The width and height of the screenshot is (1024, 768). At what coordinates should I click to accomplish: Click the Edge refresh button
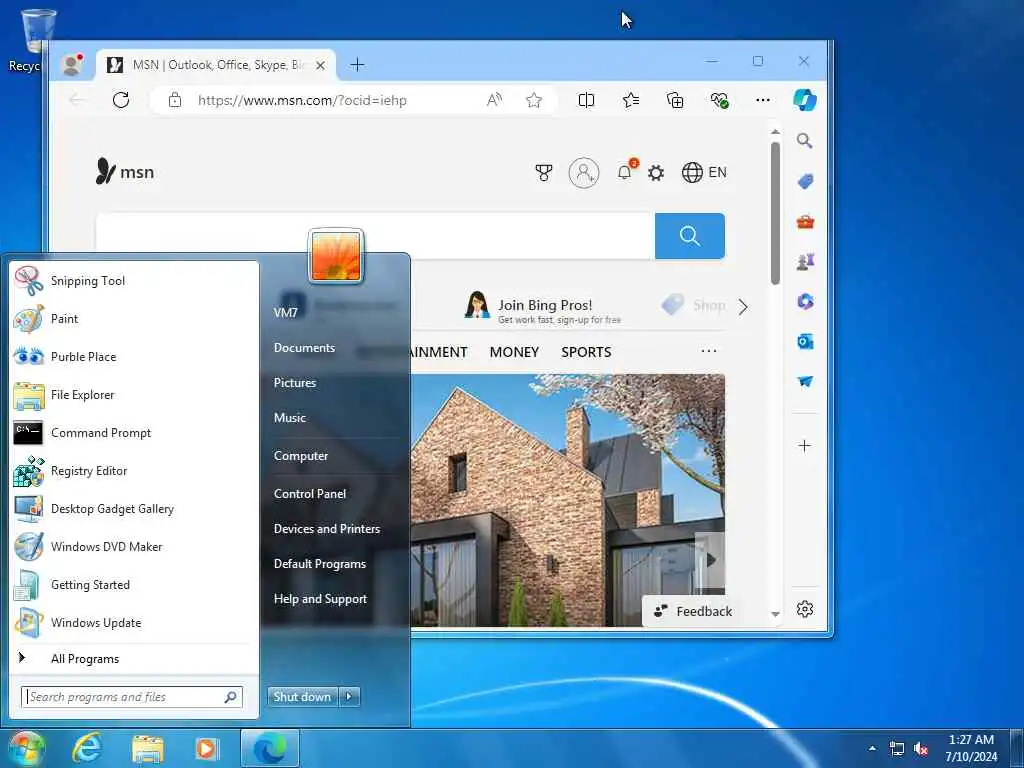pos(121,100)
